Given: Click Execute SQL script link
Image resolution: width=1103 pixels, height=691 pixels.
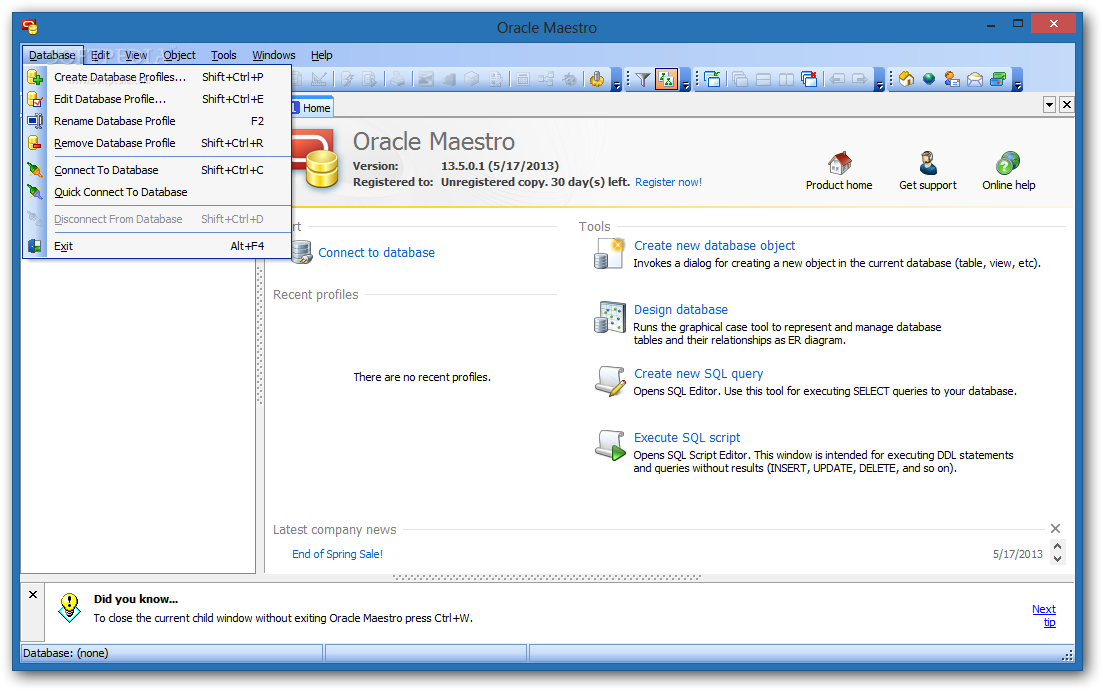Looking at the screenshot, I should tap(687, 438).
